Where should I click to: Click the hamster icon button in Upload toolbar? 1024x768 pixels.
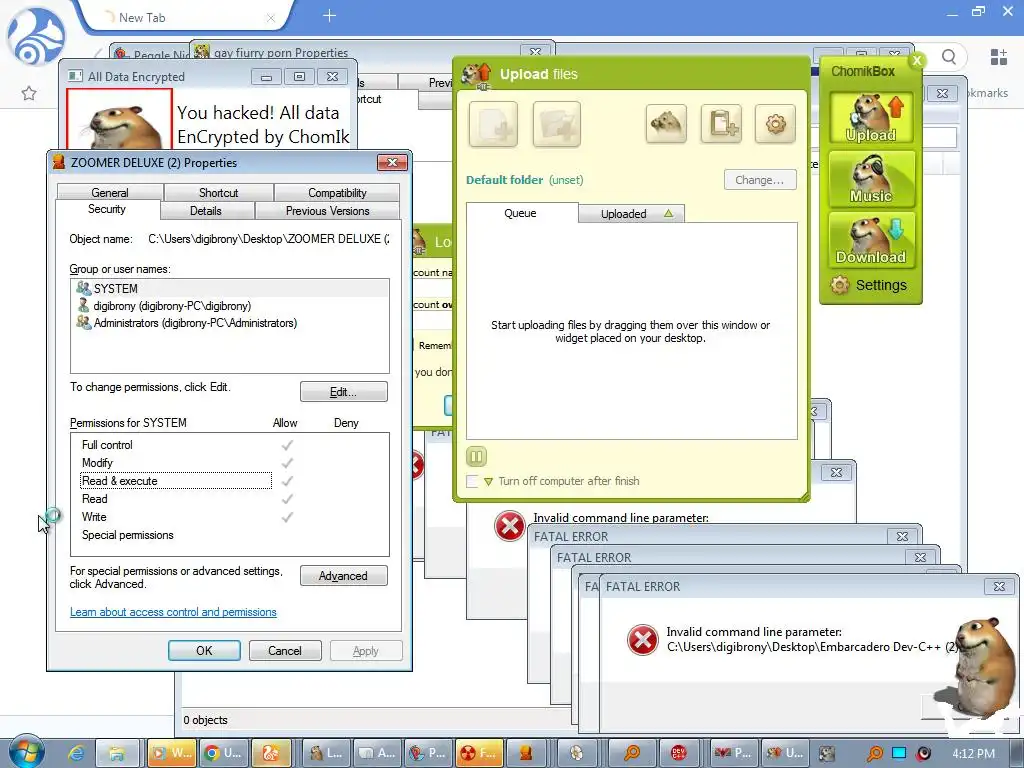point(666,123)
